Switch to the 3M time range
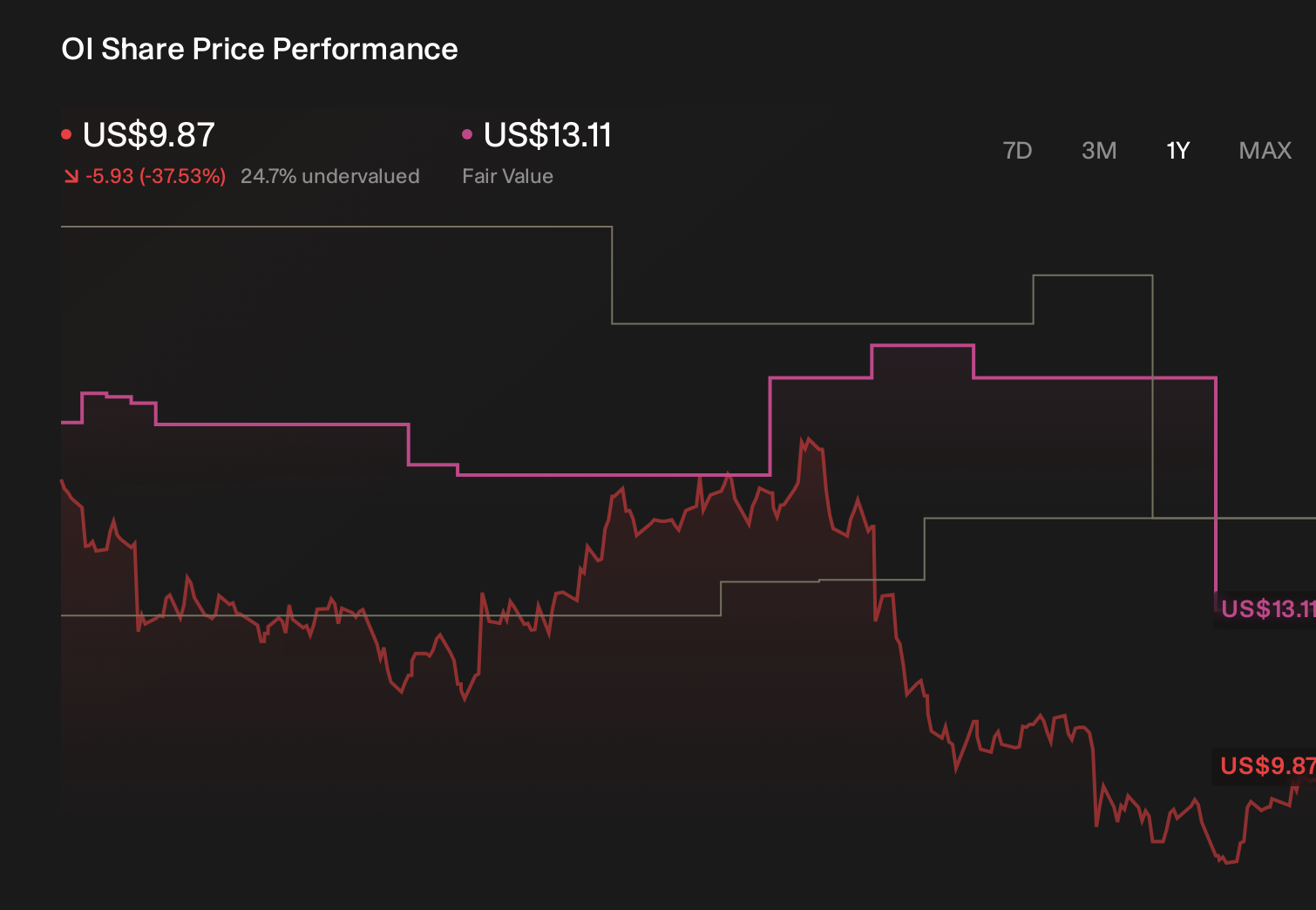The height and width of the screenshot is (910, 1316). 1099,151
